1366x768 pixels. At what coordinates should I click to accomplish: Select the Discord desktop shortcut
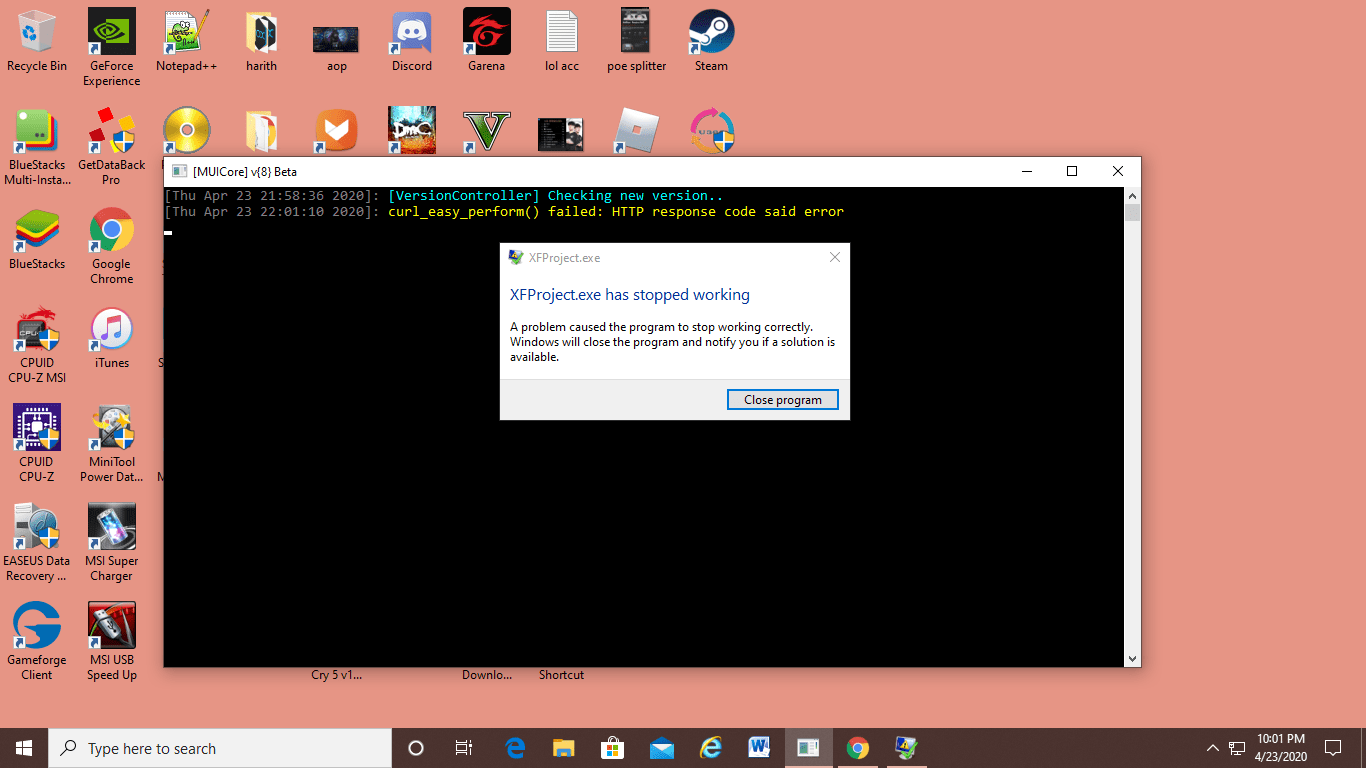click(x=412, y=41)
